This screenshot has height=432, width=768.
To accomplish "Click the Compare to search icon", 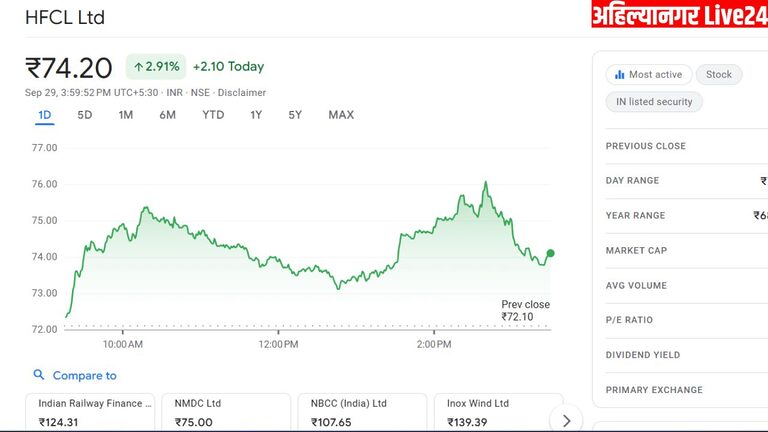I will point(39,375).
